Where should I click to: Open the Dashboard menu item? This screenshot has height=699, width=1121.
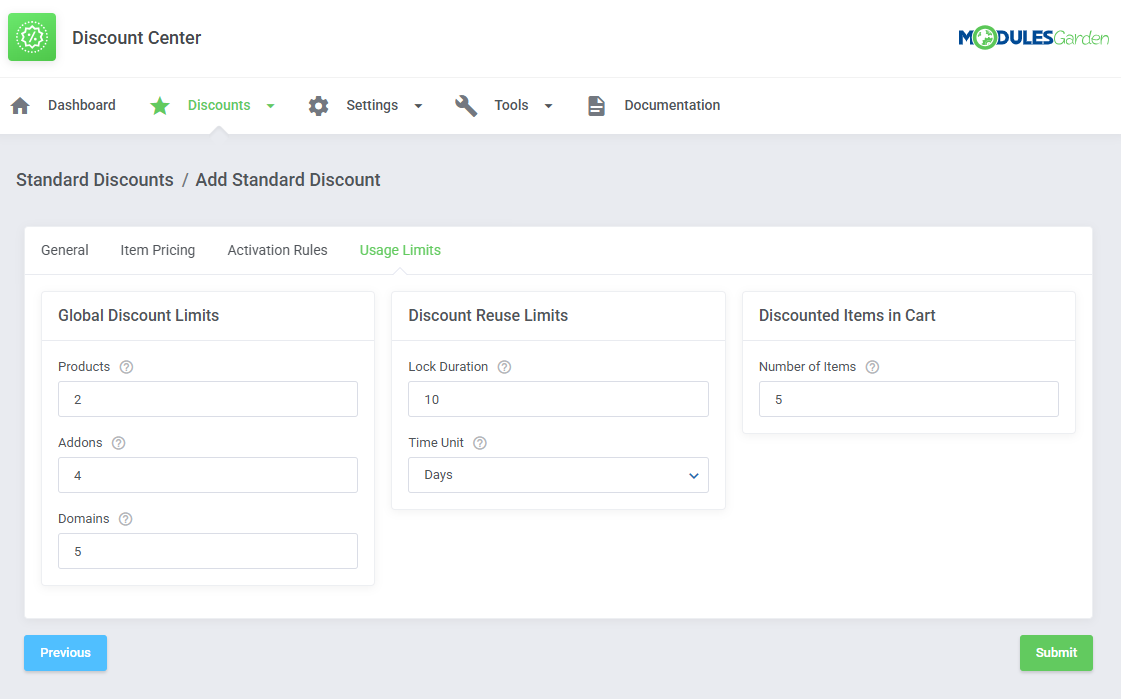(x=82, y=105)
